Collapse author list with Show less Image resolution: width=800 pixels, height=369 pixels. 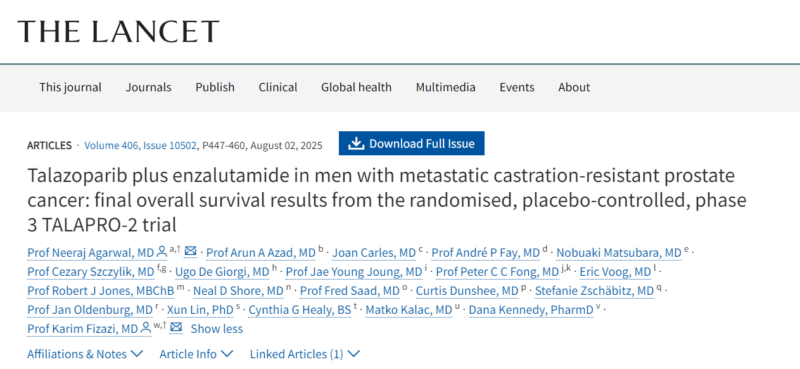(x=217, y=329)
